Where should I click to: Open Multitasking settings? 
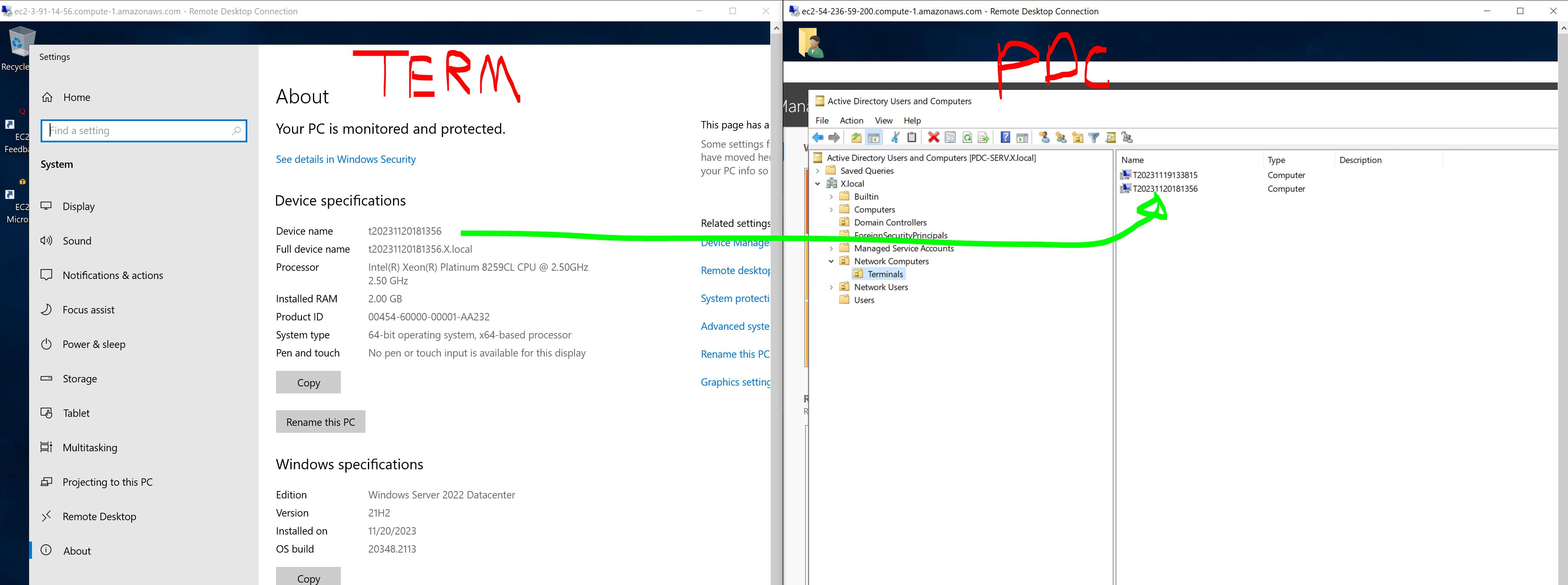[x=144, y=448]
